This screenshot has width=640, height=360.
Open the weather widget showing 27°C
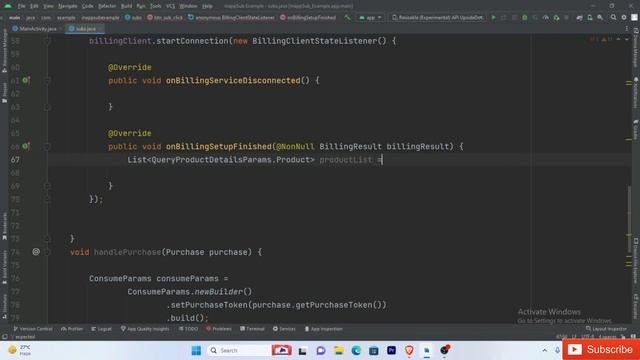pos(20,350)
